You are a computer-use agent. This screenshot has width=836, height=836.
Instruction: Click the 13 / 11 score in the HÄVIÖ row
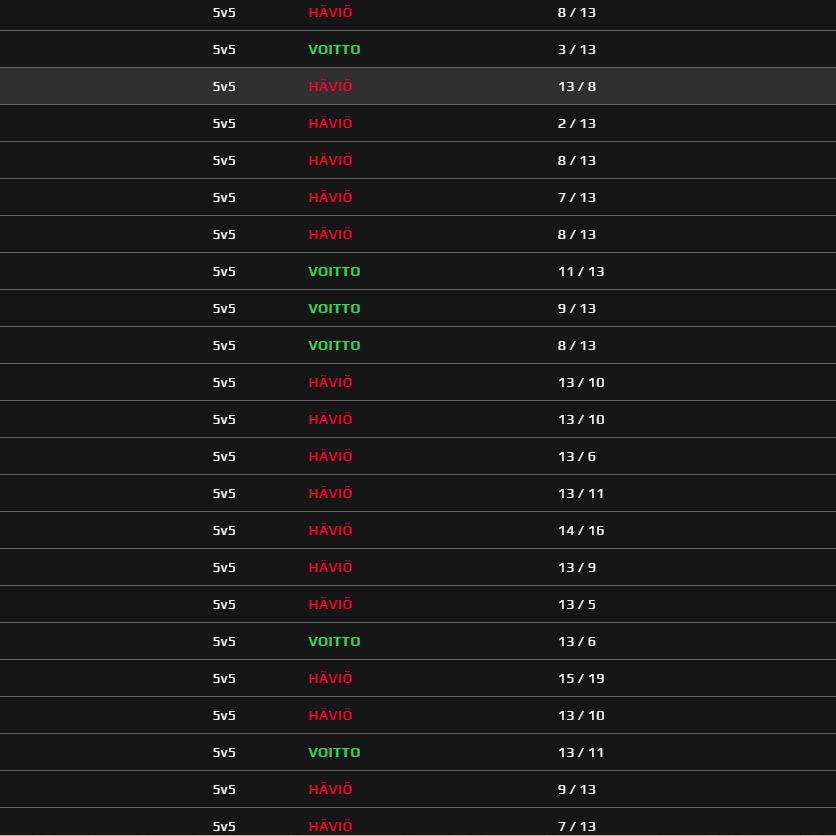[581, 494]
